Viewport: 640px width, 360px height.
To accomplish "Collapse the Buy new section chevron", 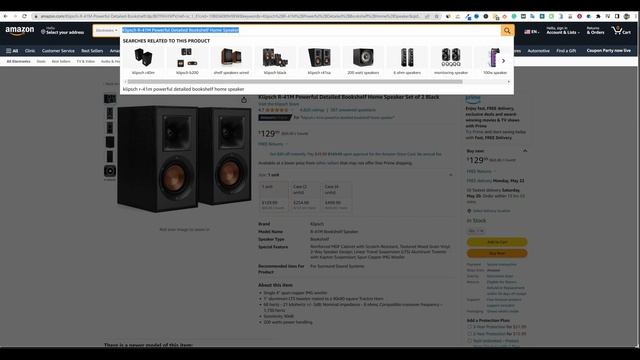I will coord(525,151).
